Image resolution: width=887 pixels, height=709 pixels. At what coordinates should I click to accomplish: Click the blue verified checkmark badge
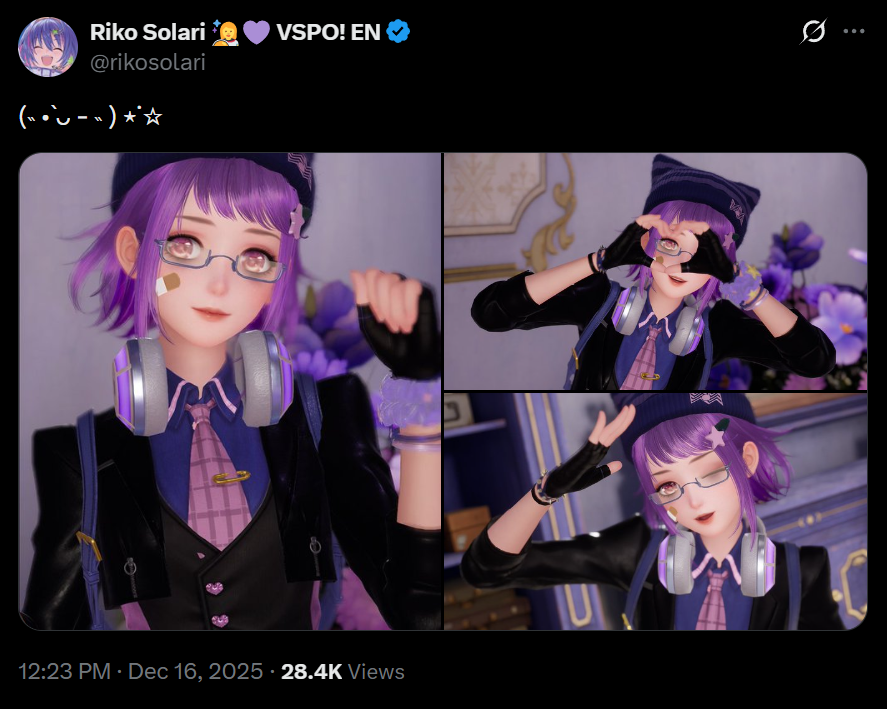pos(398,32)
